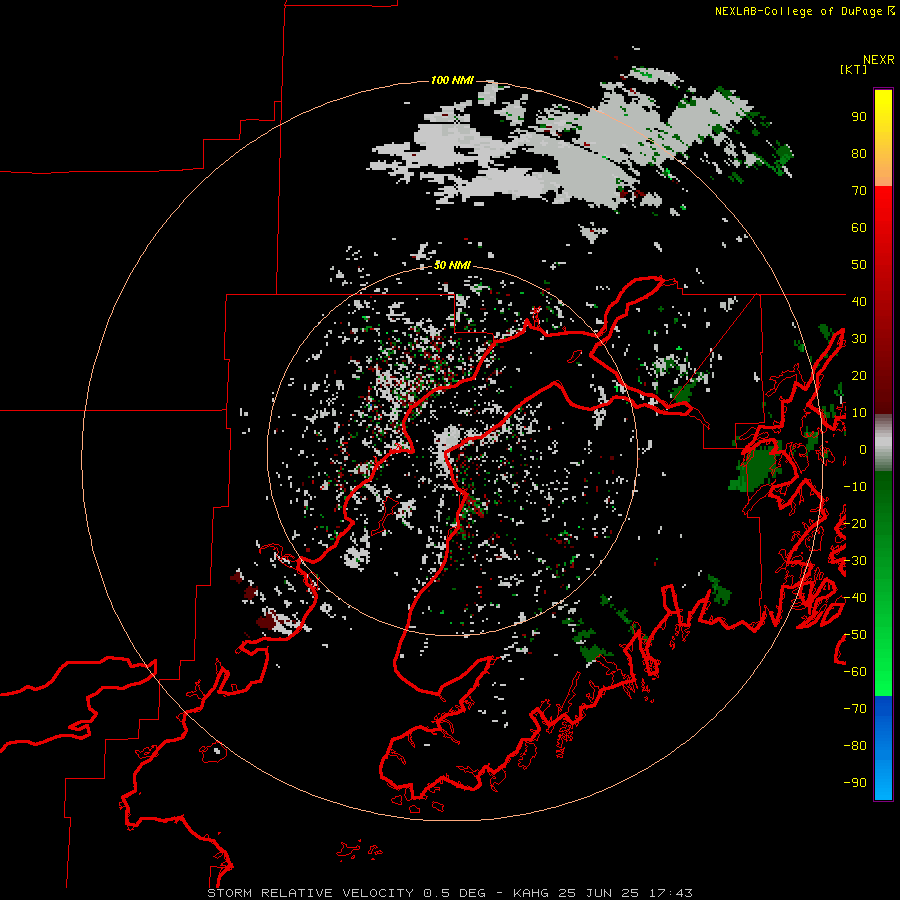Click the "80" value on the velocity scale

pyautogui.click(x=859, y=154)
